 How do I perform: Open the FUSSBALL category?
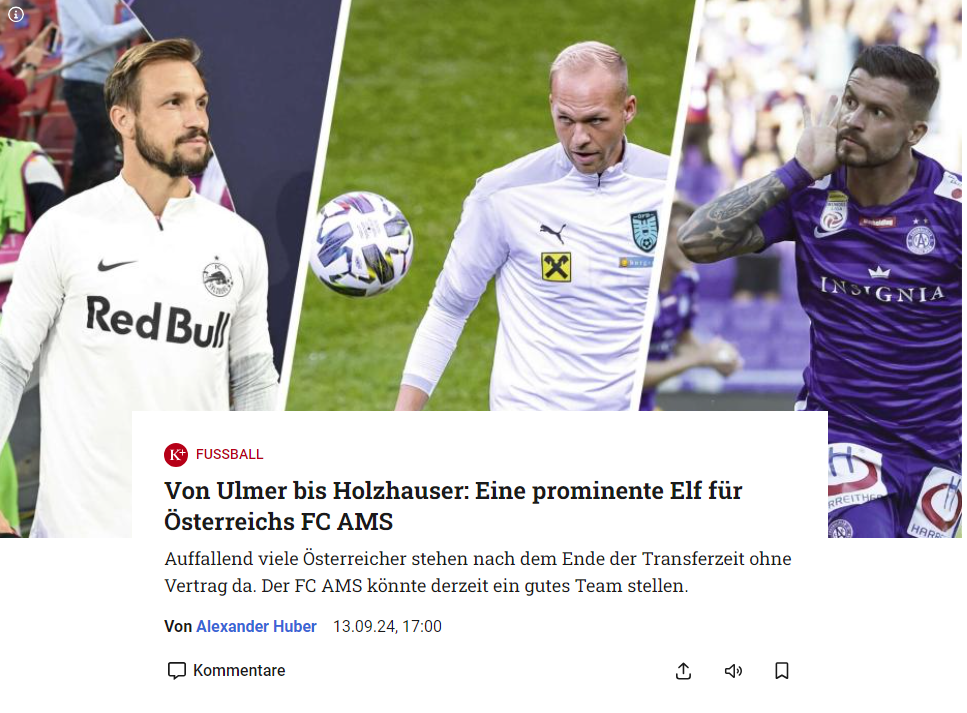tap(229, 455)
